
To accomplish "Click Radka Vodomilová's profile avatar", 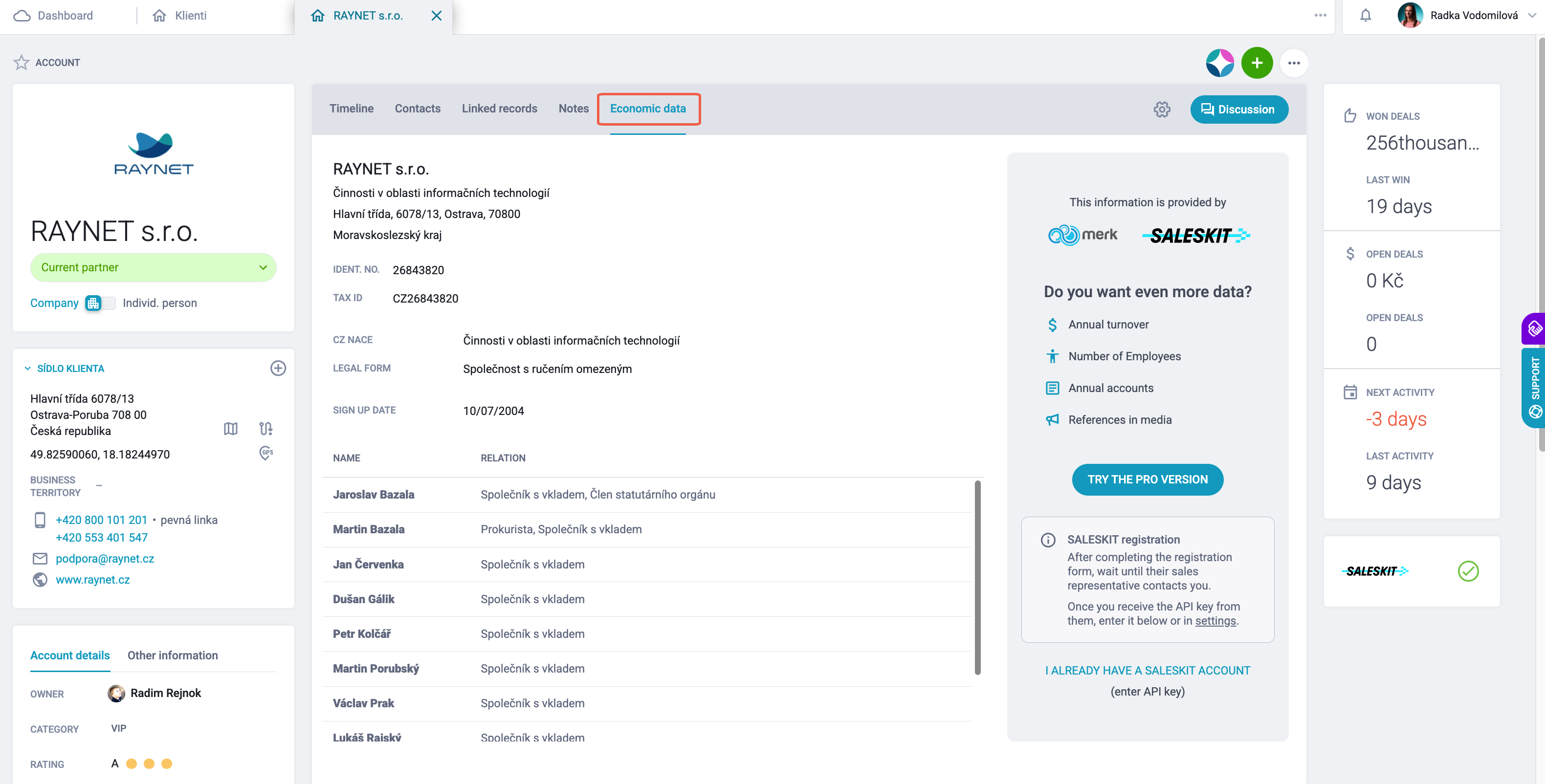I will coord(1410,16).
